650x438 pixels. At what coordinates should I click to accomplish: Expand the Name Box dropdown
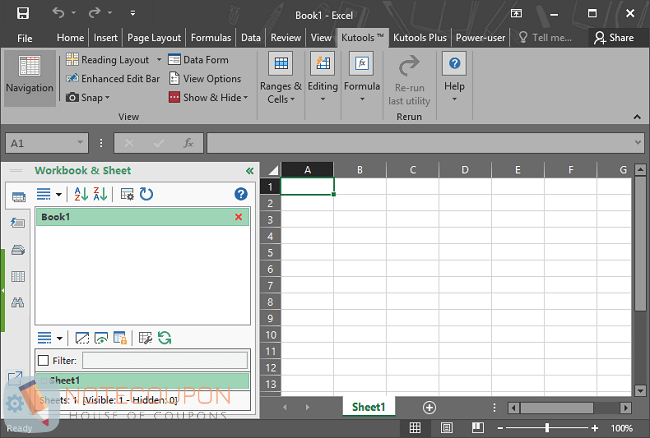click(x=80, y=143)
